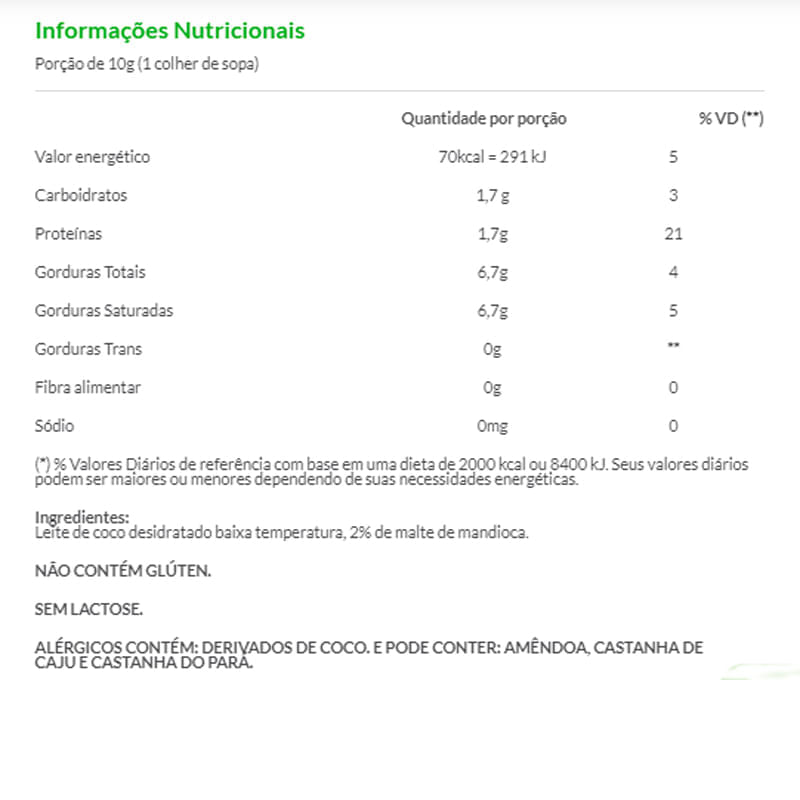
Task: Click the 'Ingredientes:' label
Action: [x=82, y=517]
